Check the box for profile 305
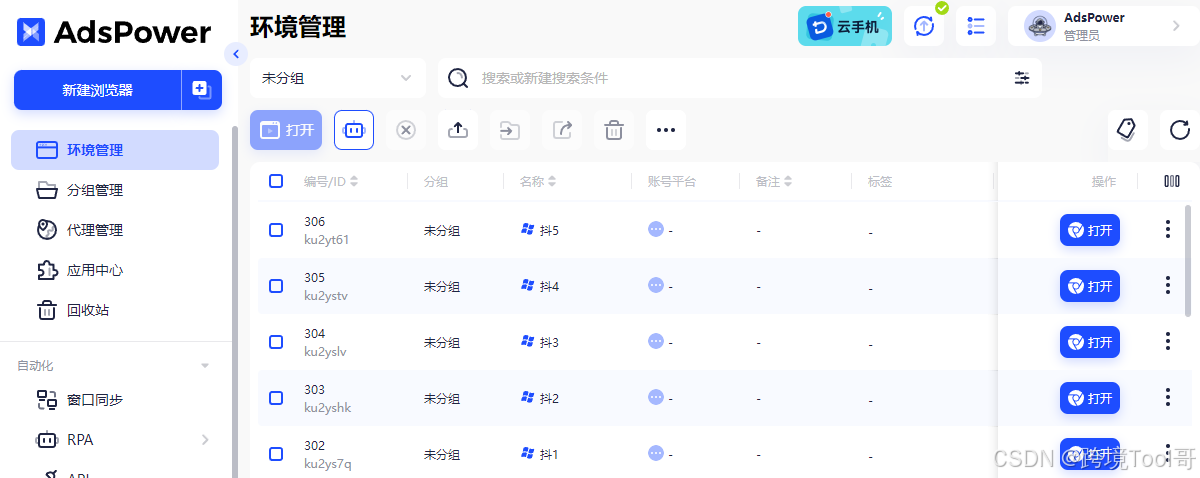Screen dimensions: 1200x478 coord(276,286)
